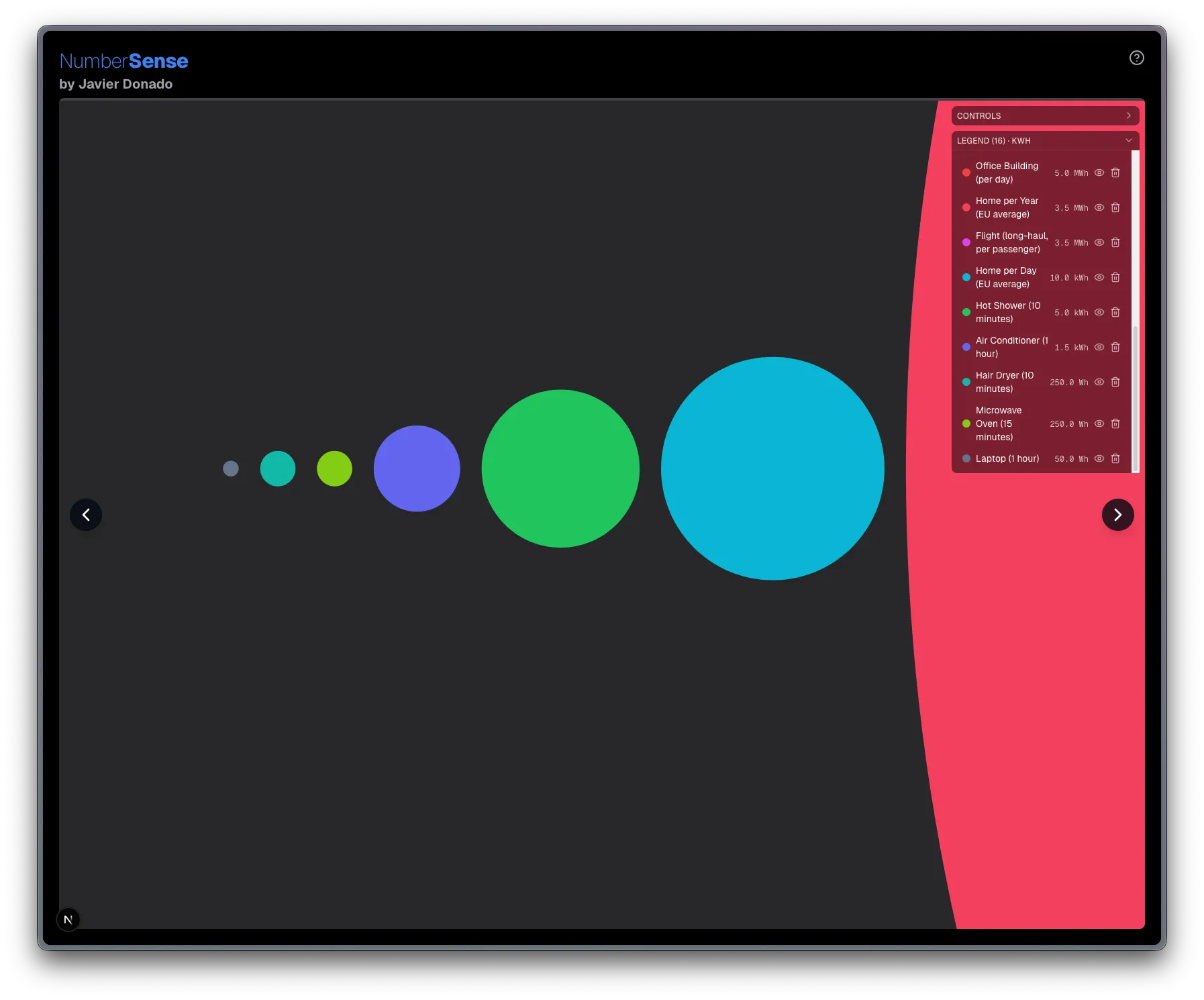Delete the Home per Year entry

pyautogui.click(x=1115, y=207)
